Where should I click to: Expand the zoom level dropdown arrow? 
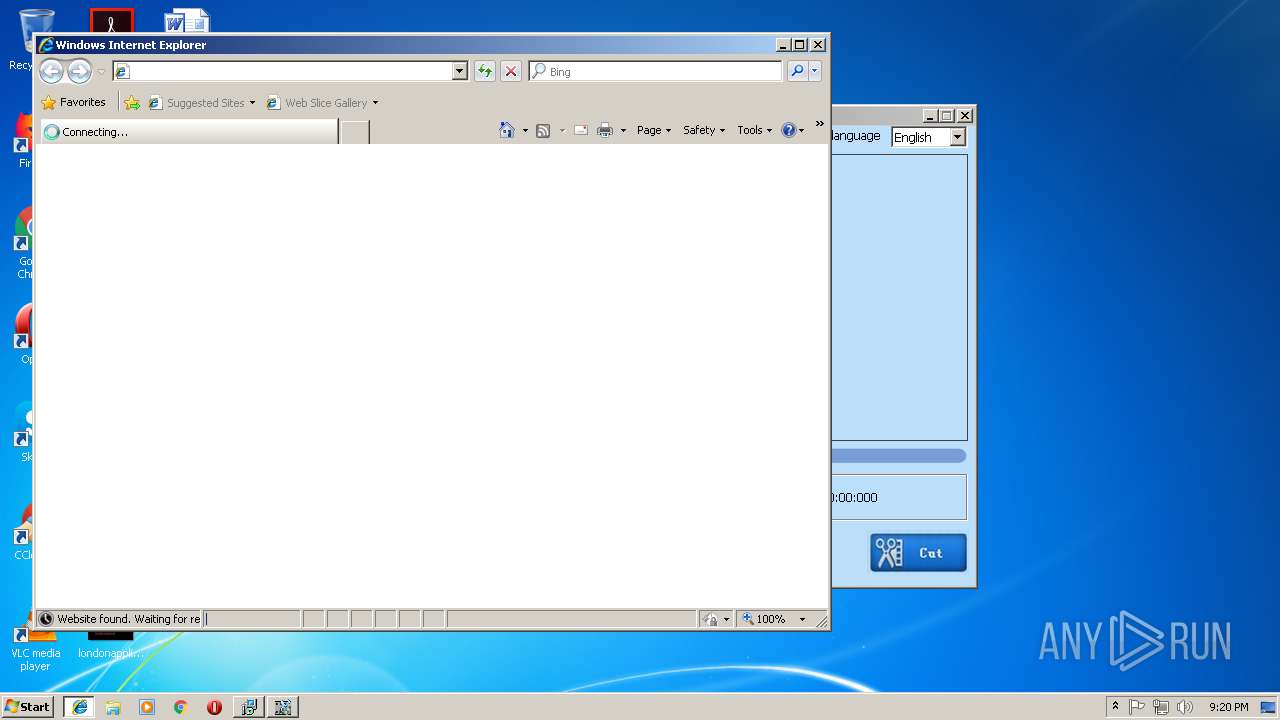click(x=802, y=619)
